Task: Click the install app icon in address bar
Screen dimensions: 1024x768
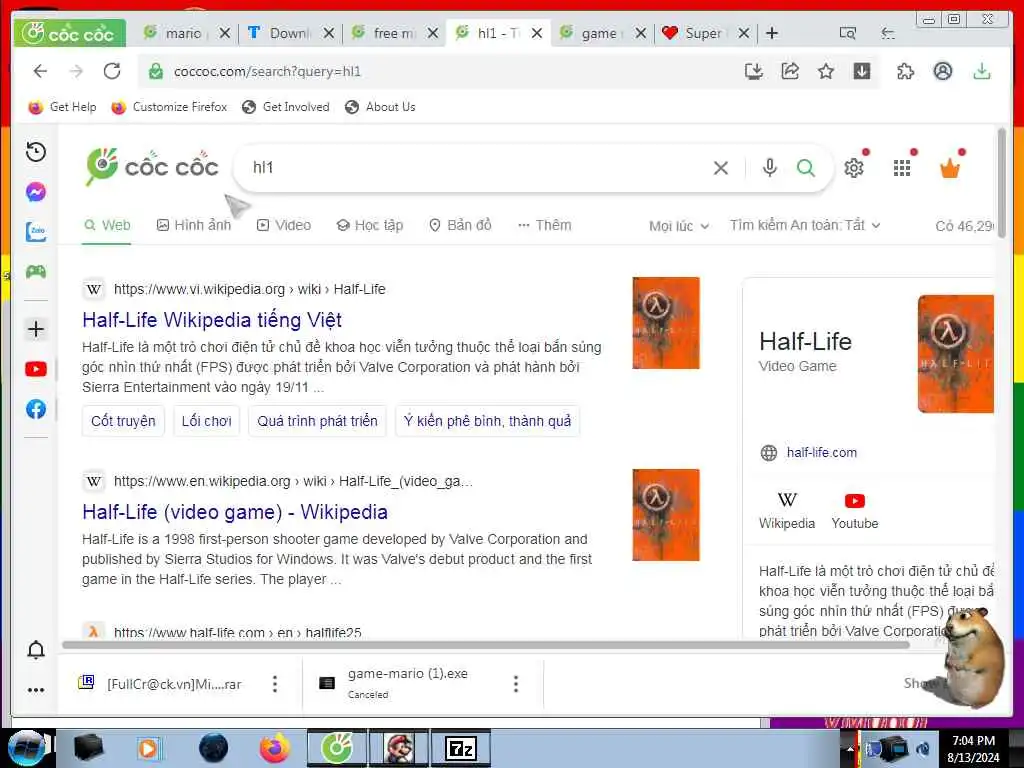Action: pos(754,71)
